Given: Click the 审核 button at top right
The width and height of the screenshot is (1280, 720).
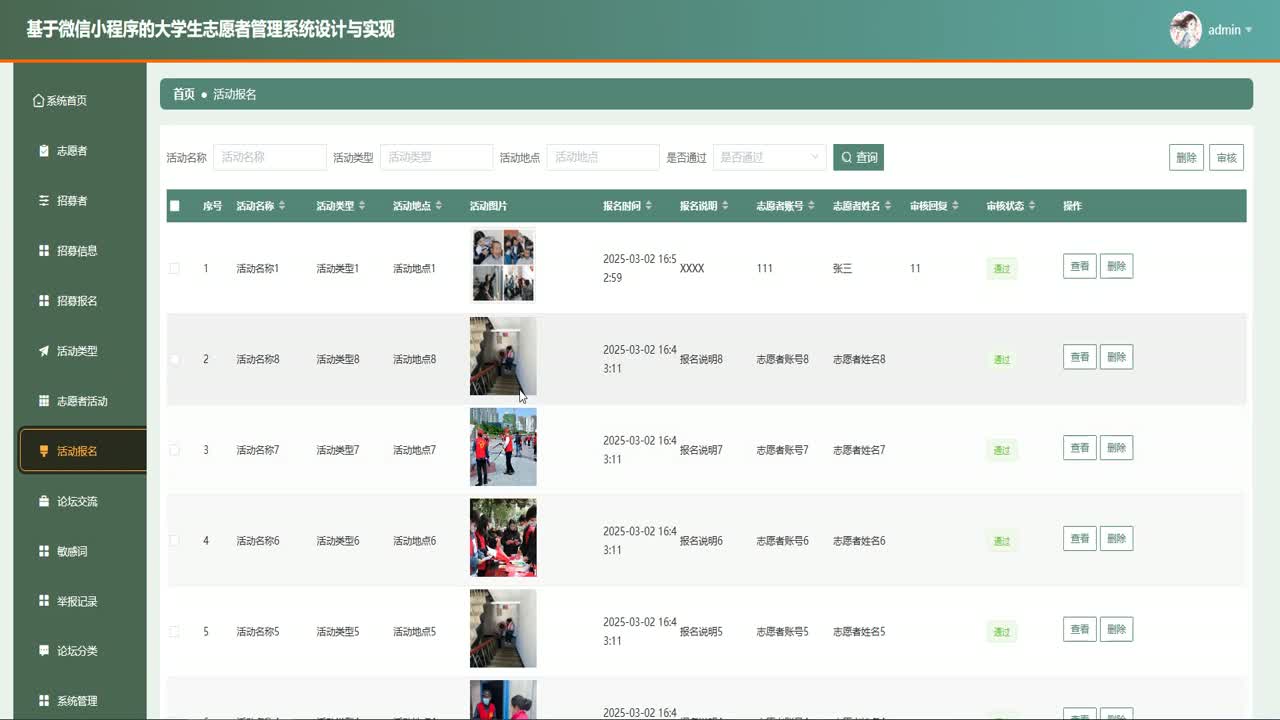Looking at the screenshot, I should tap(1226, 157).
